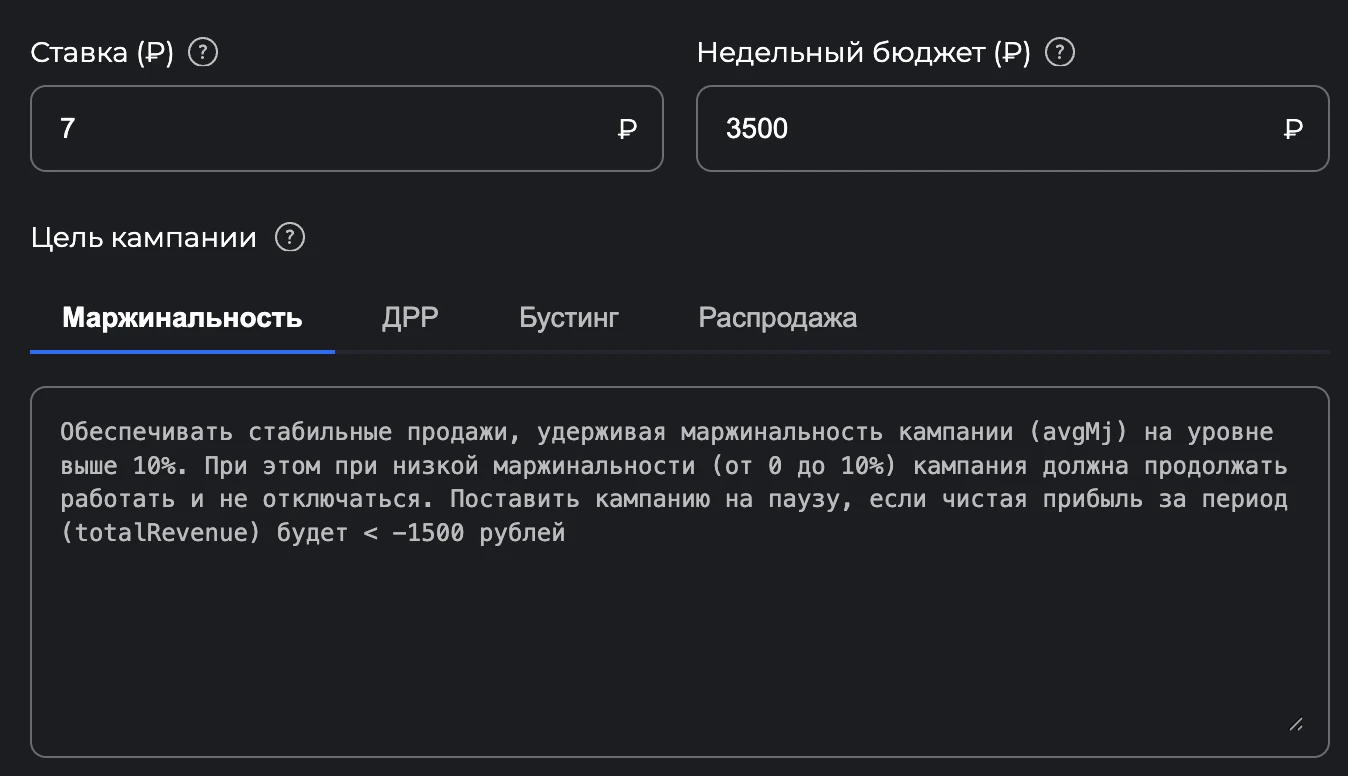
Task: Click the circled question near weekly budget label
Action: 1061,52
